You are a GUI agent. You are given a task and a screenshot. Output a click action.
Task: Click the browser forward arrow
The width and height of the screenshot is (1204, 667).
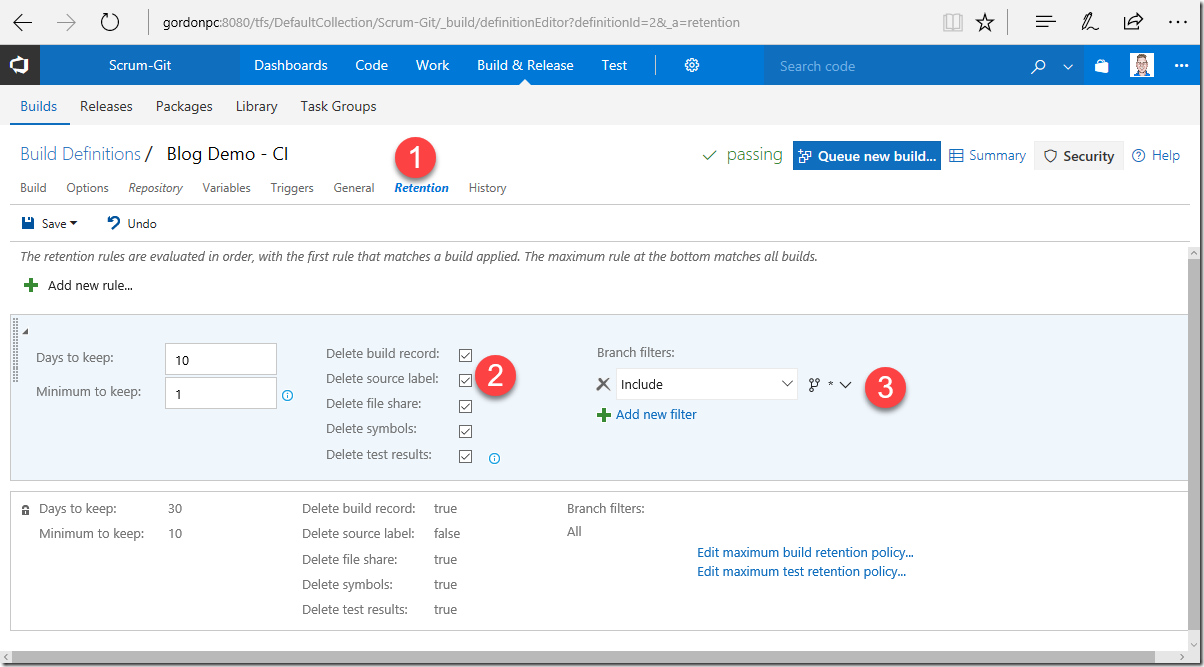[66, 22]
